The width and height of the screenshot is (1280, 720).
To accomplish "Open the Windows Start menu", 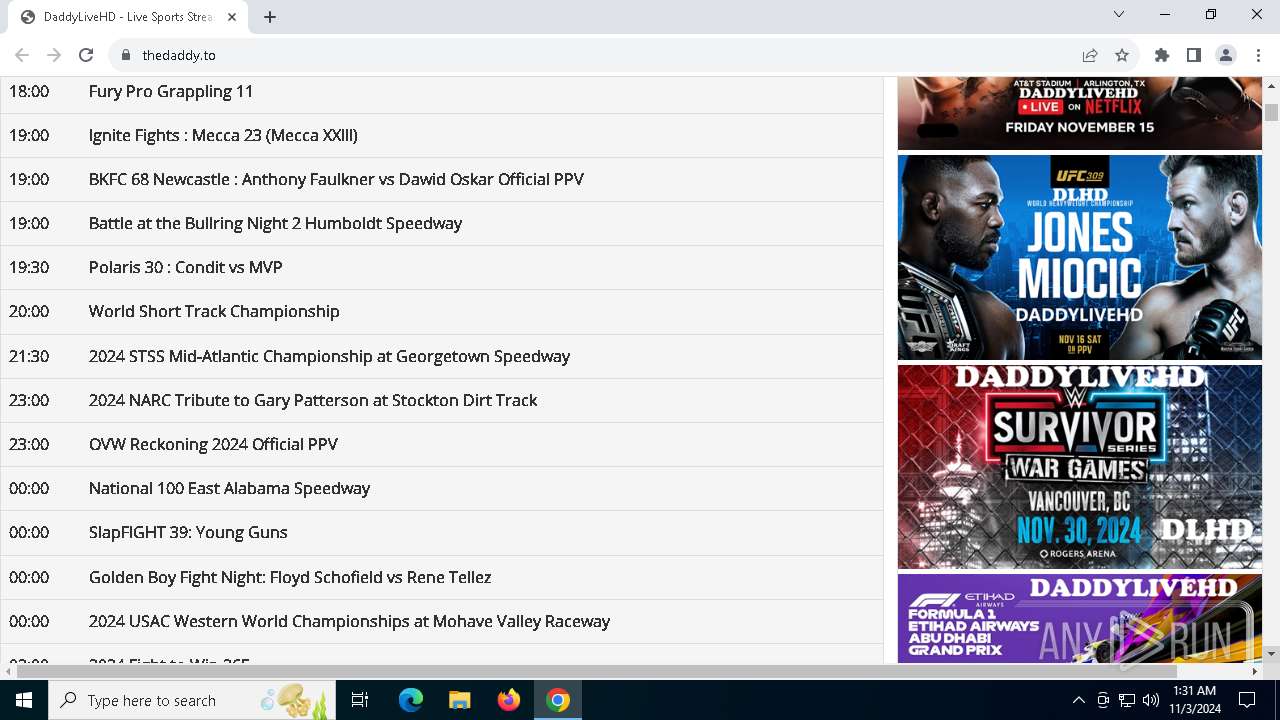I will click(24, 700).
